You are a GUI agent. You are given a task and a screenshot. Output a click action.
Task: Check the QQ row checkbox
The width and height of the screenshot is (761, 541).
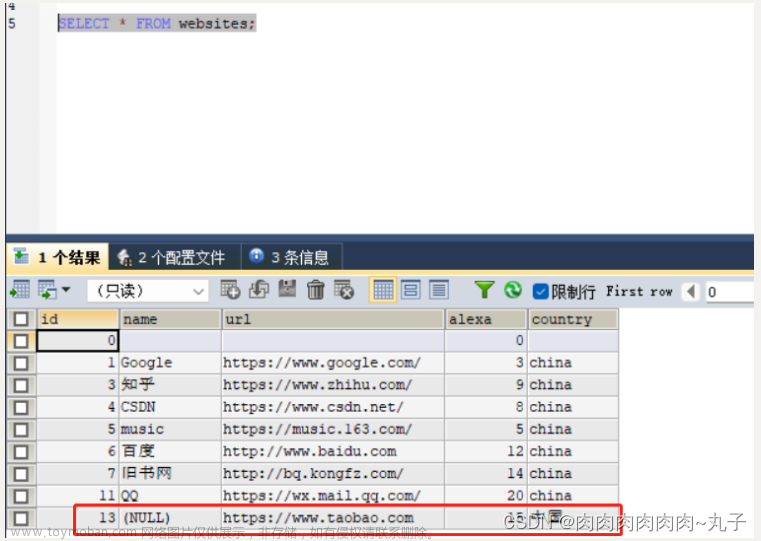tap(21, 496)
